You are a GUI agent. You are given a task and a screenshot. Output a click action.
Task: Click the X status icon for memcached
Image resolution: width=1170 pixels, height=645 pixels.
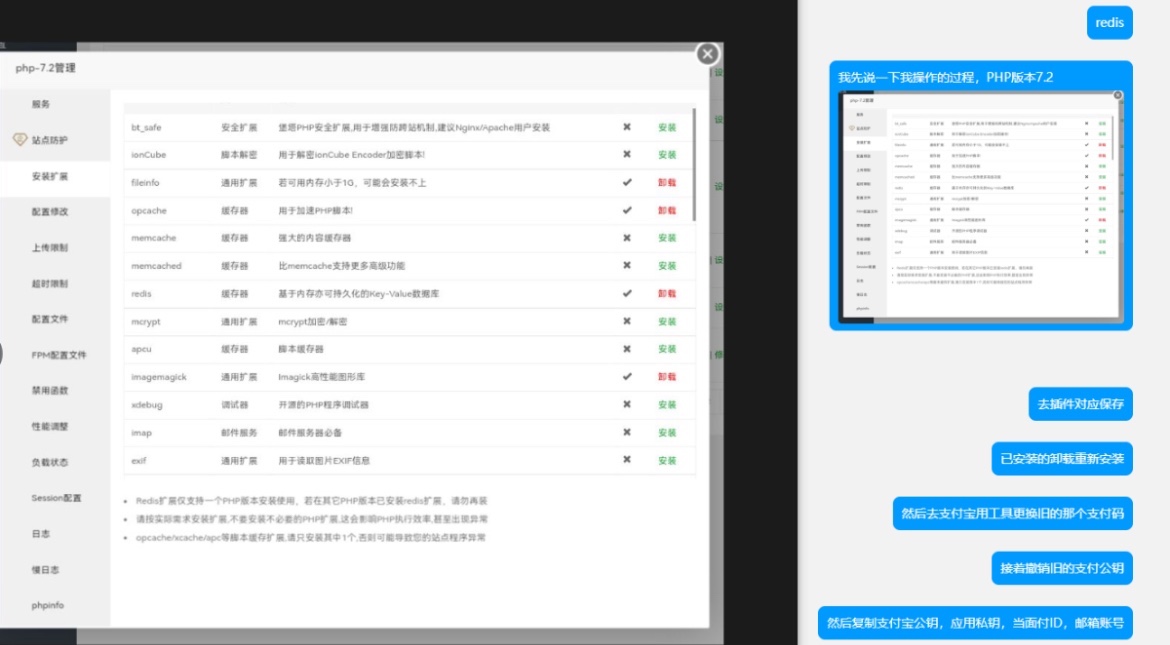(x=627, y=266)
